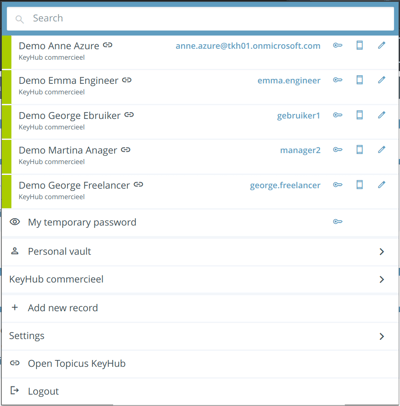Click the manager2 username link
Viewport: 400px width, 406px height.
300,150
